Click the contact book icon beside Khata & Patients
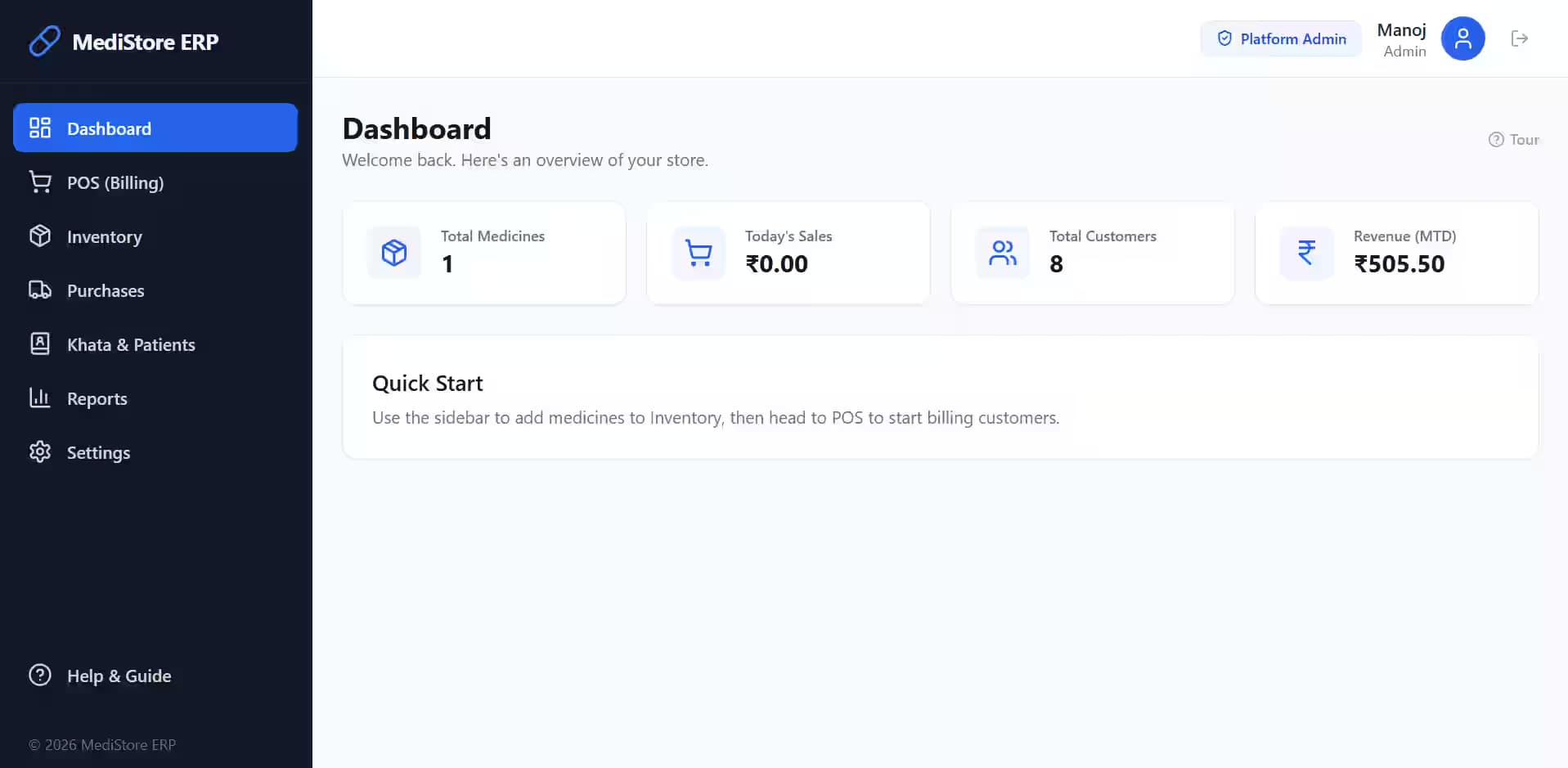 pos(40,344)
